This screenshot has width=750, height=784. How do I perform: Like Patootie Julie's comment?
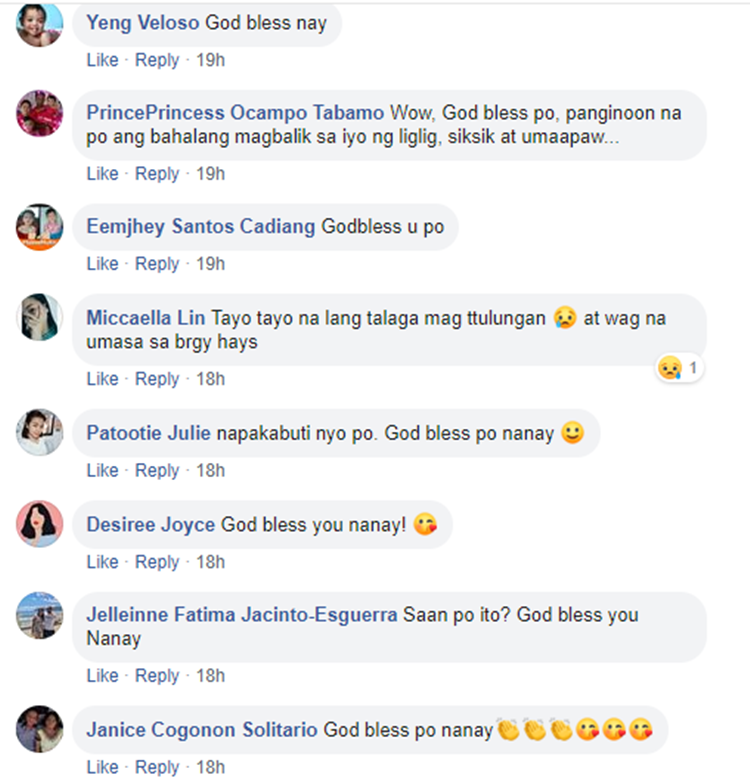pos(102,470)
